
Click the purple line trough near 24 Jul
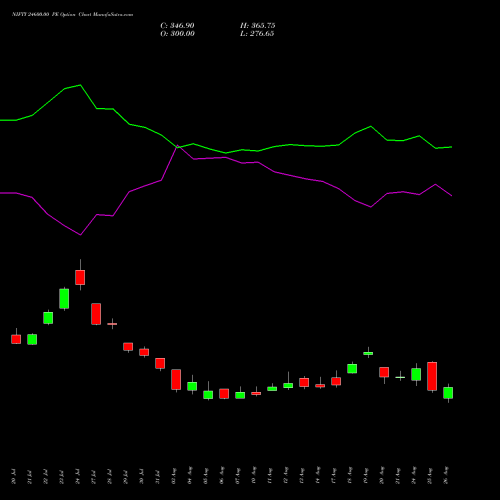pyautogui.click(x=80, y=235)
